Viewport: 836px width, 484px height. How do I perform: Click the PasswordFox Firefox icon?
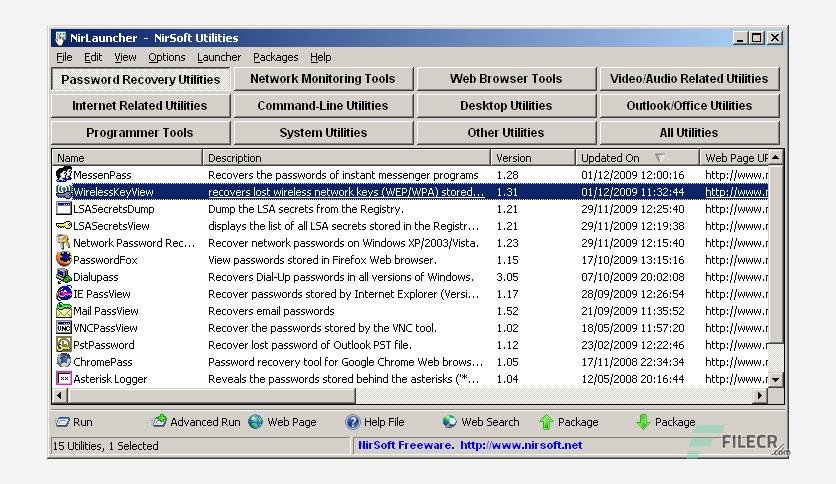tap(64, 260)
